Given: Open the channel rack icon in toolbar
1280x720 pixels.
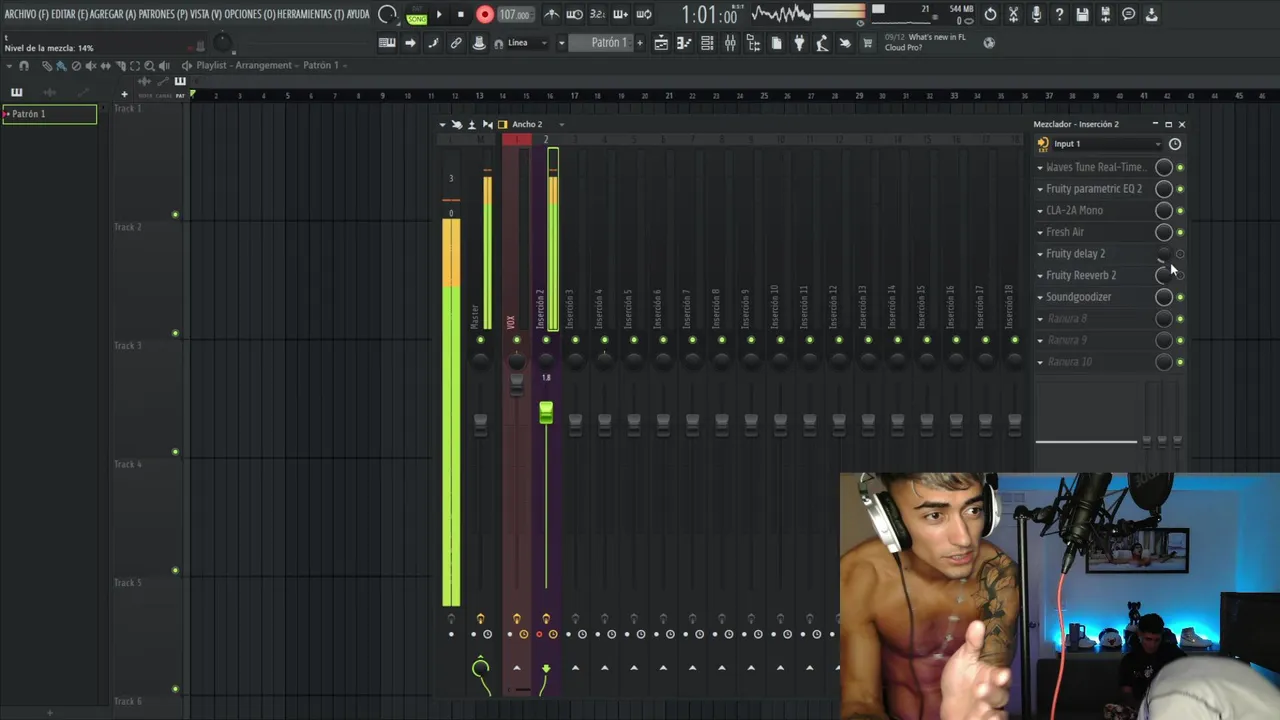Looking at the screenshot, I should click(x=707, y=43).
